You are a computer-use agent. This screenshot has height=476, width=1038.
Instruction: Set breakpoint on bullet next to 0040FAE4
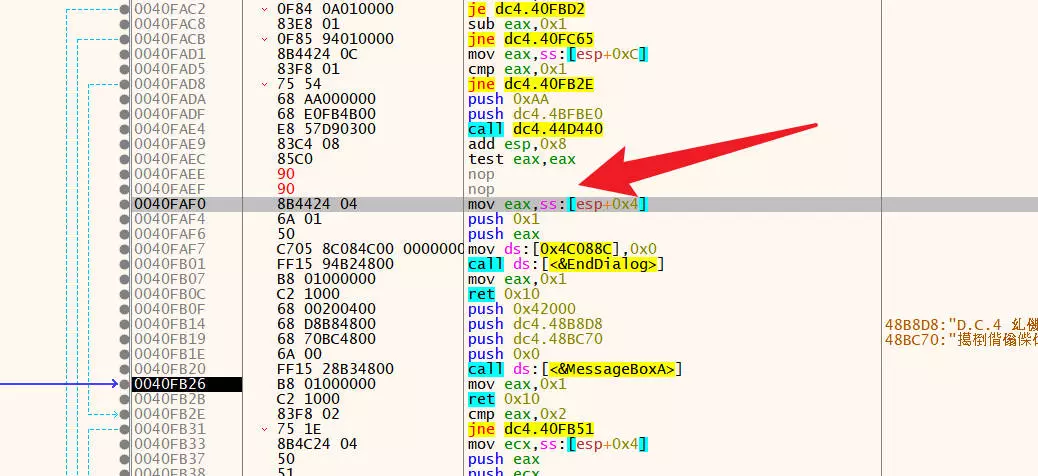tap(124, 129)
